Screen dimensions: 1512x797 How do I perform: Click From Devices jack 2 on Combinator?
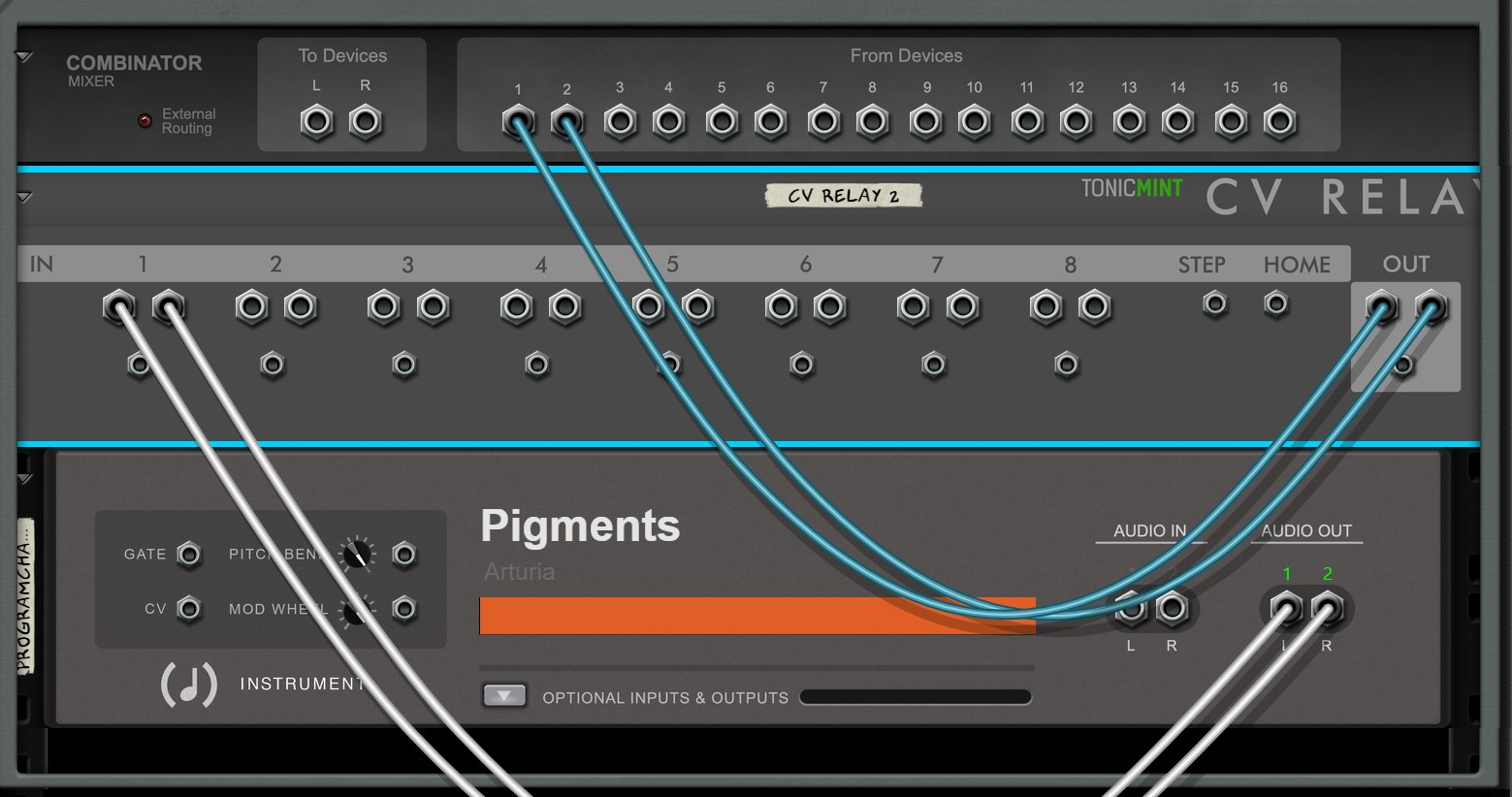[x=566, y=122]
